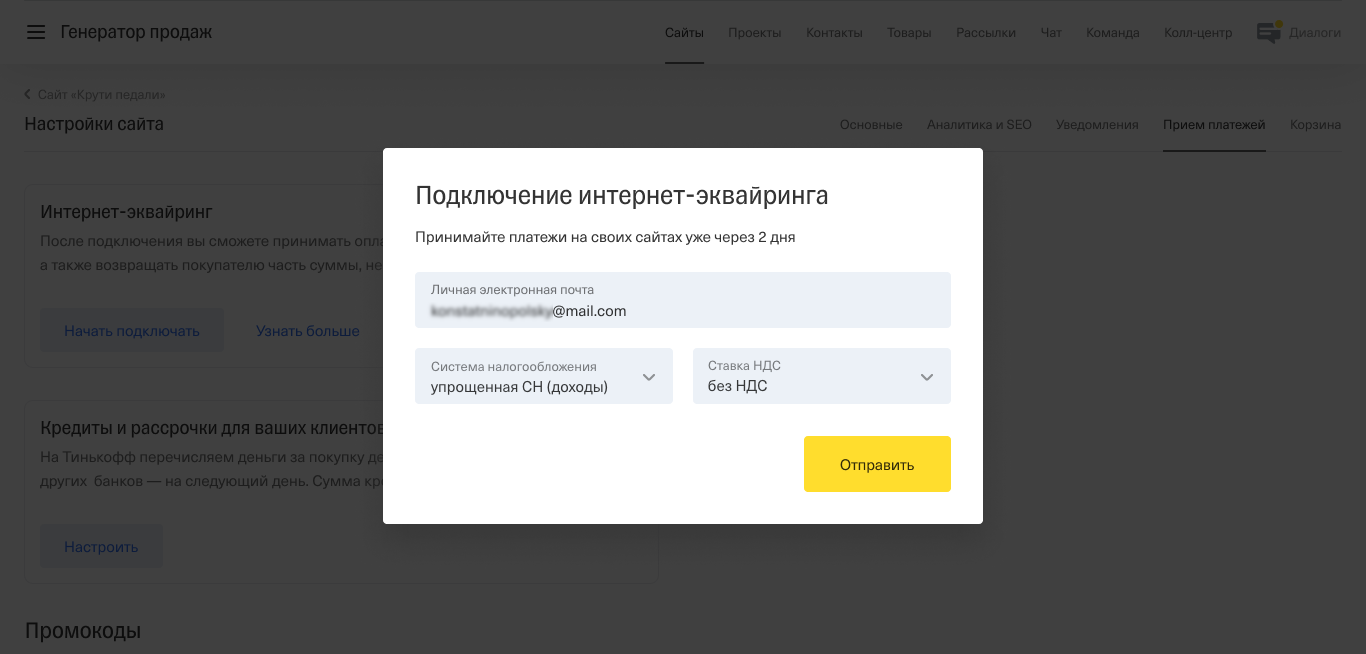Focus the Личная электронная почта field
The width and height of the screenshot is (1366, 654).
pyautogui.click(x=683, y=300)
